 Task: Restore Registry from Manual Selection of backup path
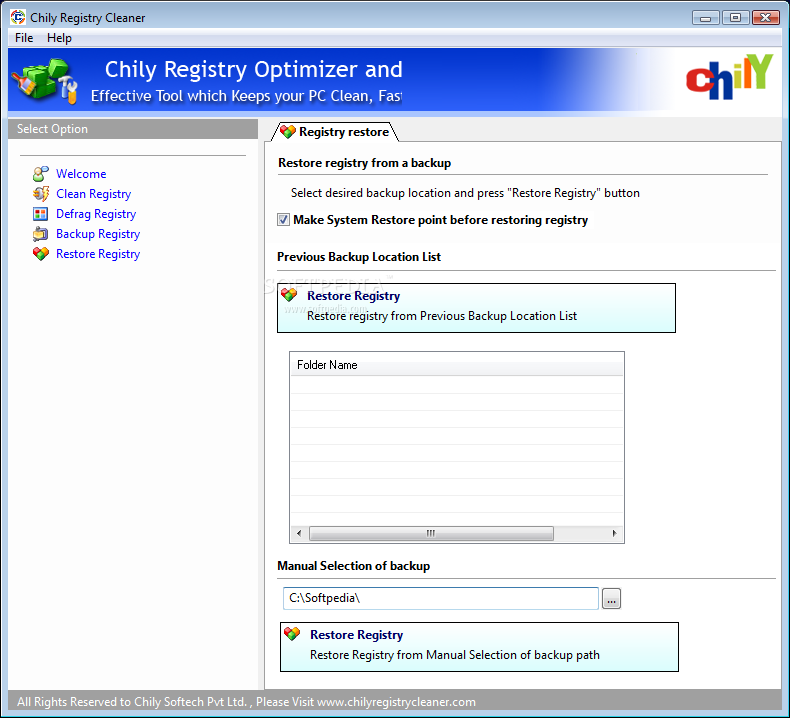[479, 647]
